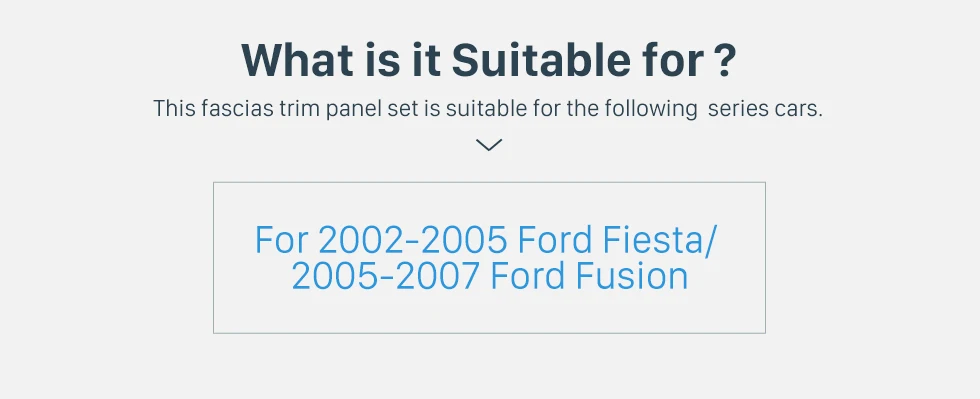Viewport: 980px width, 399px height.
Task: Click the word 'Fusion' in blue text
Action: pos(632,276)
